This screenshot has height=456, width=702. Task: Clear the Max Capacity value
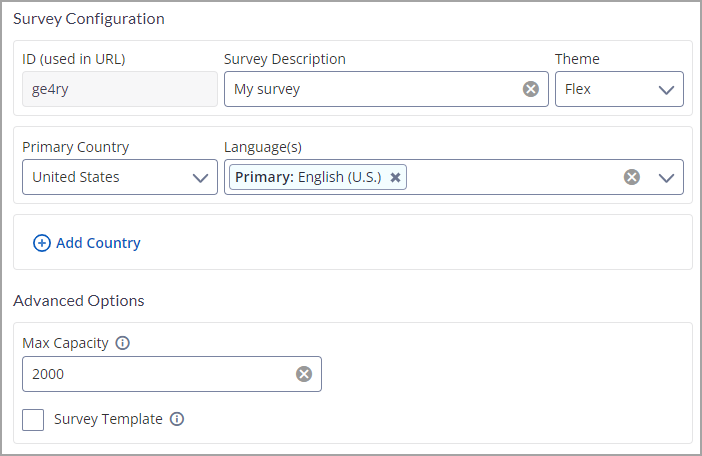[304, 374]
